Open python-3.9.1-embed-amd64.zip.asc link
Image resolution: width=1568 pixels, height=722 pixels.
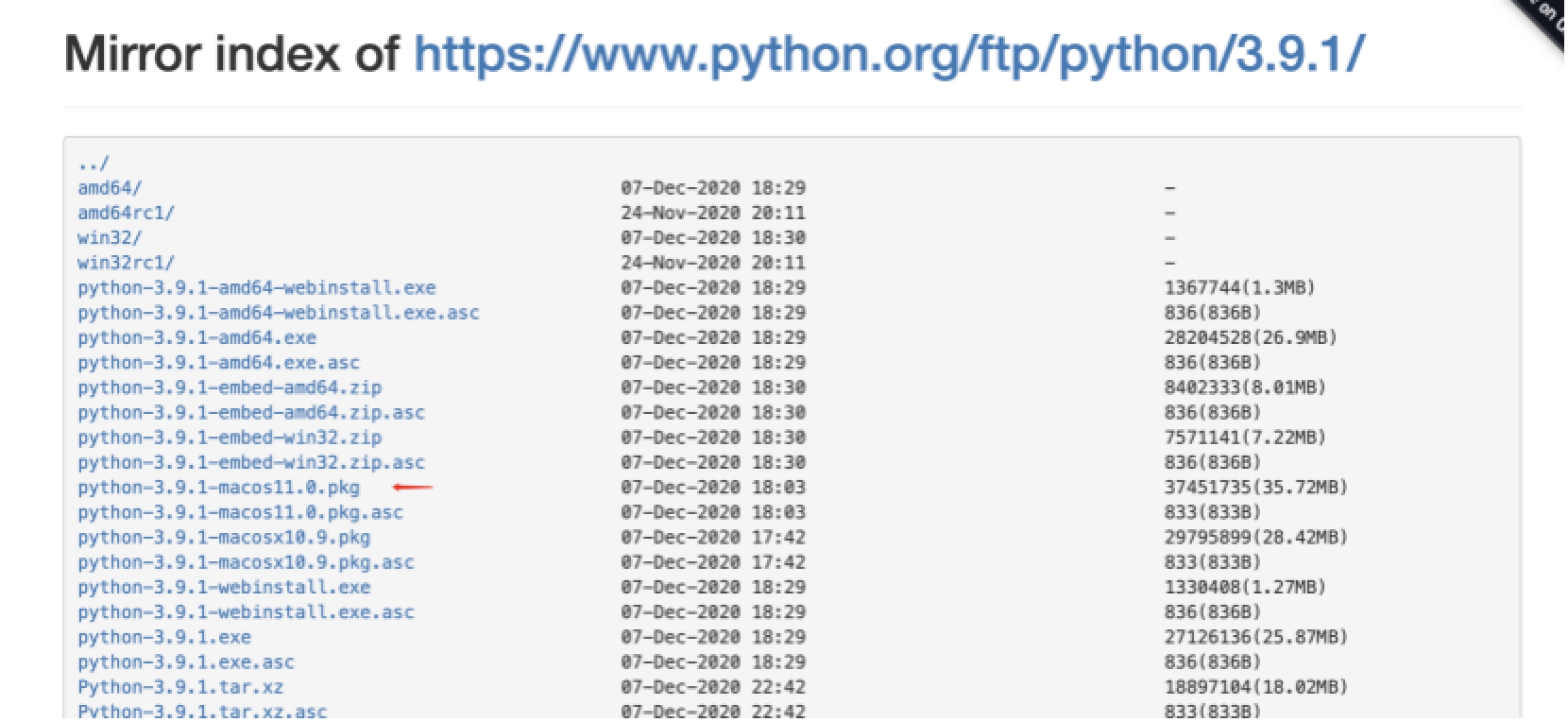click(250, 412)
